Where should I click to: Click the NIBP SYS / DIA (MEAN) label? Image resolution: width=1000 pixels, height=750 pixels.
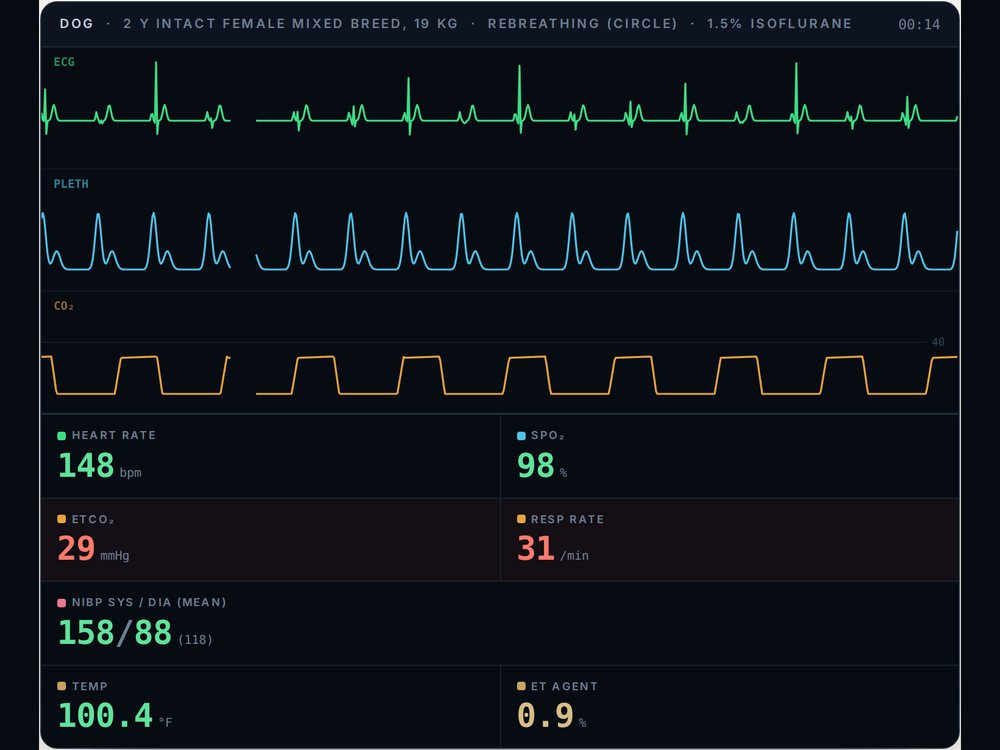tap(149, 602)
